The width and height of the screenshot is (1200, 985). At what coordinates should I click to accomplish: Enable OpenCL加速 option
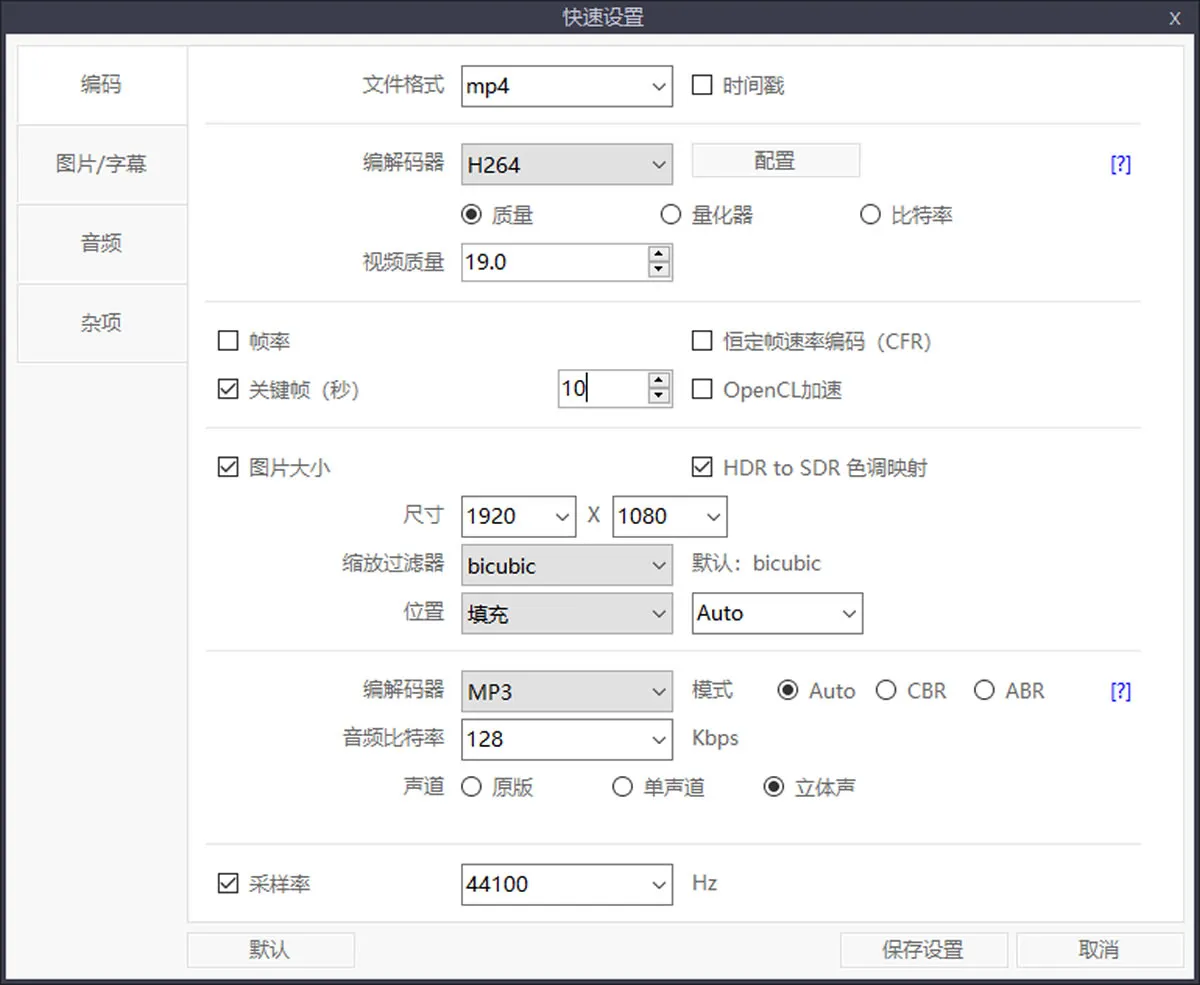pos(702,389)
